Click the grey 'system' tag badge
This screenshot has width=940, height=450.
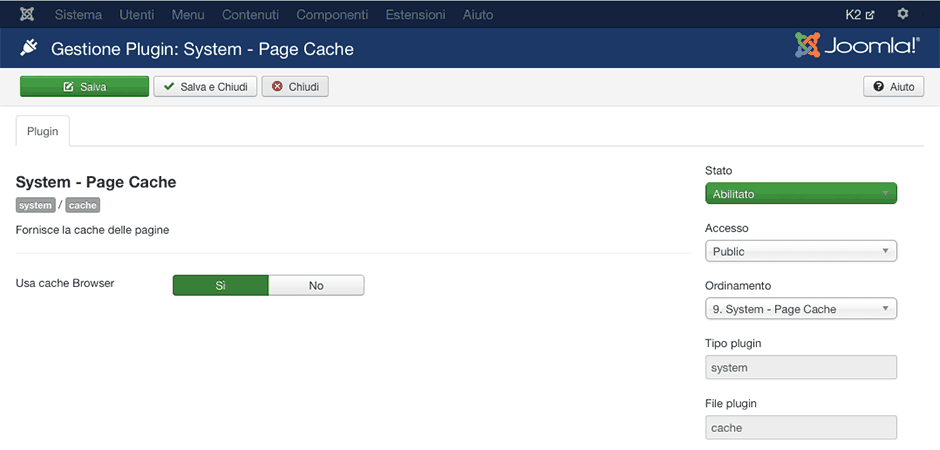pos(36,205)
